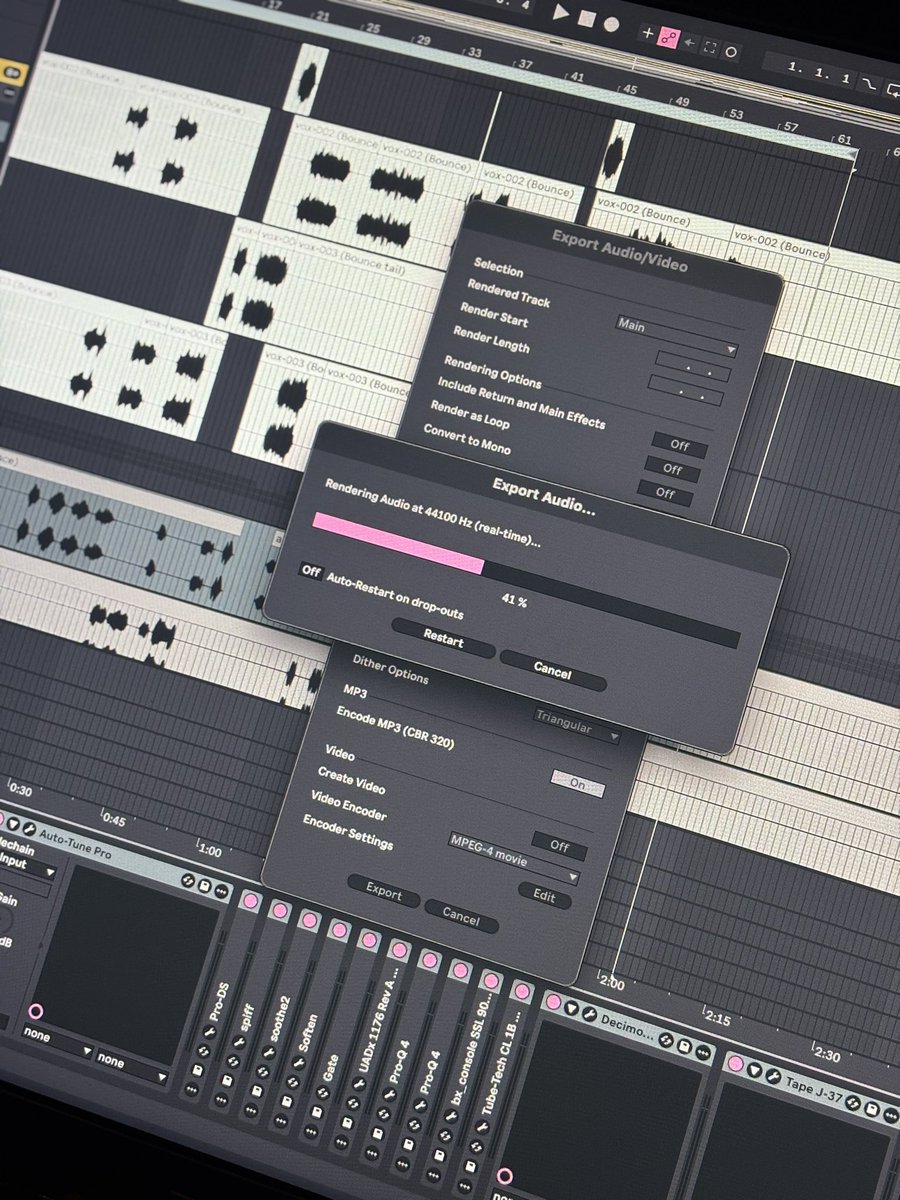This screenshot has width=900, height=1200.
Task: Open first none dropdown under Auto-Tune Pro
Action: pos(57,1040)
